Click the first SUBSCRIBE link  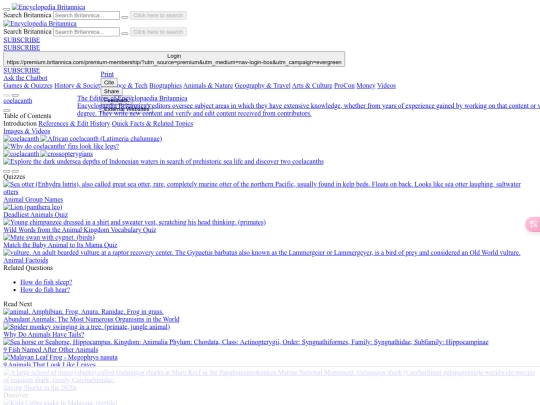[x=22, y=40]
